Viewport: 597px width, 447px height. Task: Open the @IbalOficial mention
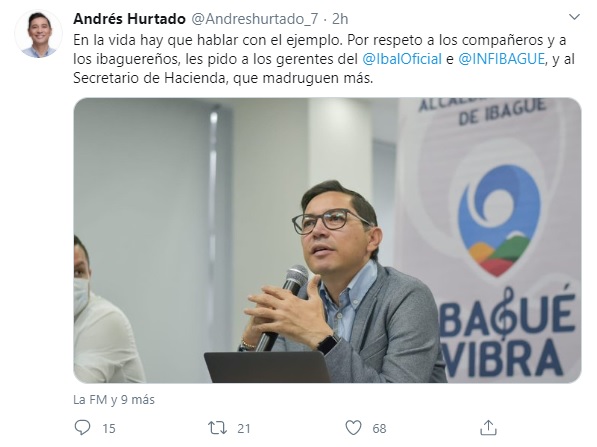pyautogui.click(x=402, y=59)
